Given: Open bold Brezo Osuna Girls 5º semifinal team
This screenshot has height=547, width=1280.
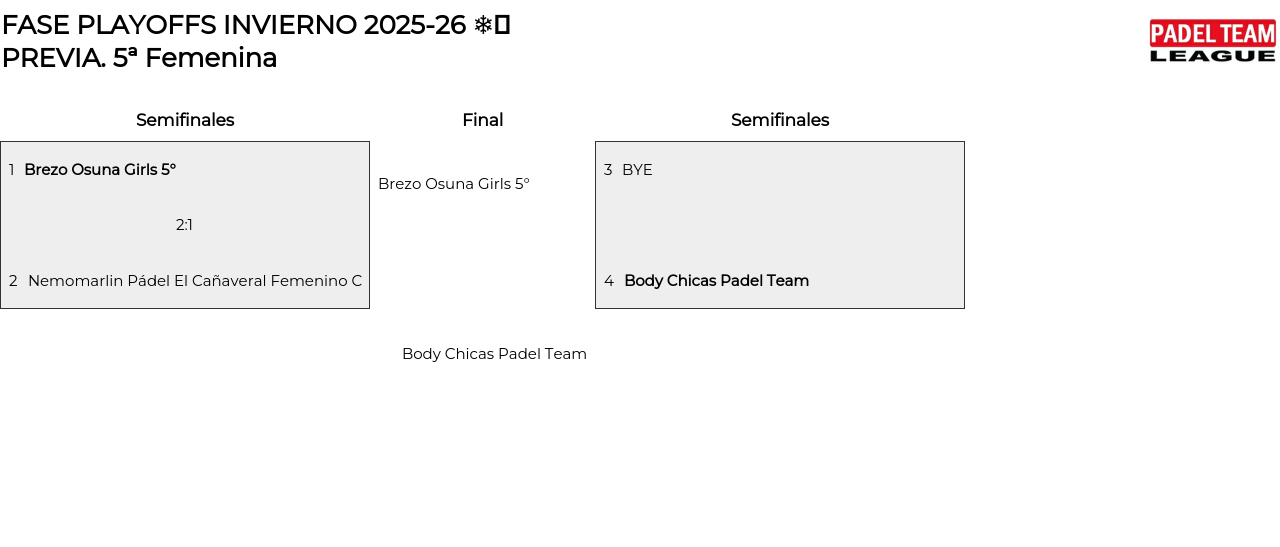Looking at the screenshot, I should coord(100,170).
